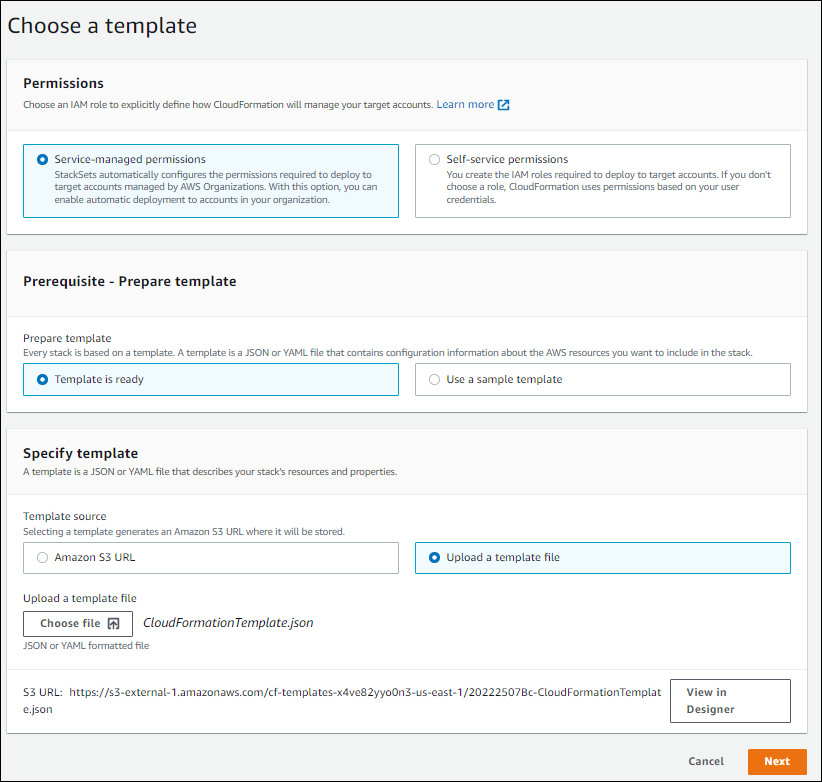Open the Learn more documentation link
The height and width of the screenshot is (782, 822).
coord(463,104)
